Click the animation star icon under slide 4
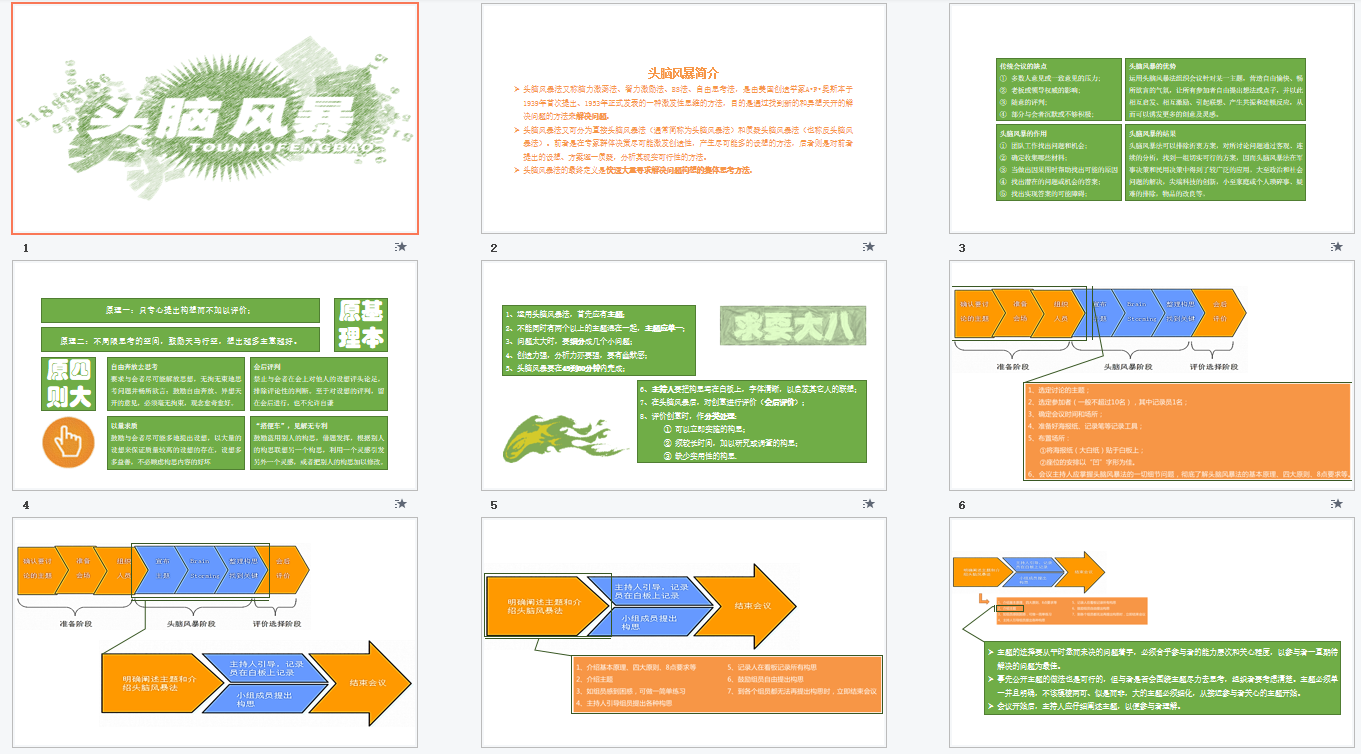This screenshot has width=1361, height=754. pyautogui.click(x=400, y=504)
